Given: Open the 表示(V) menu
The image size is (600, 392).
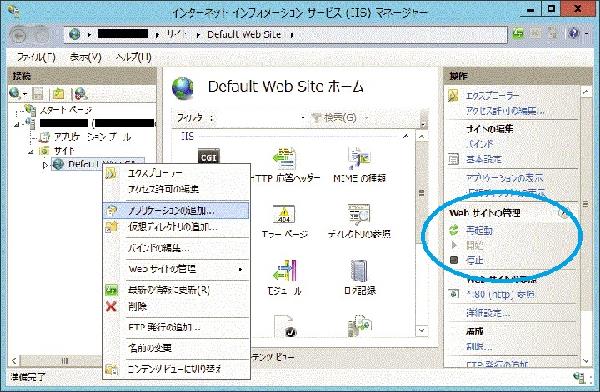Looking at the screenshot, I should (x=85, y=57).
